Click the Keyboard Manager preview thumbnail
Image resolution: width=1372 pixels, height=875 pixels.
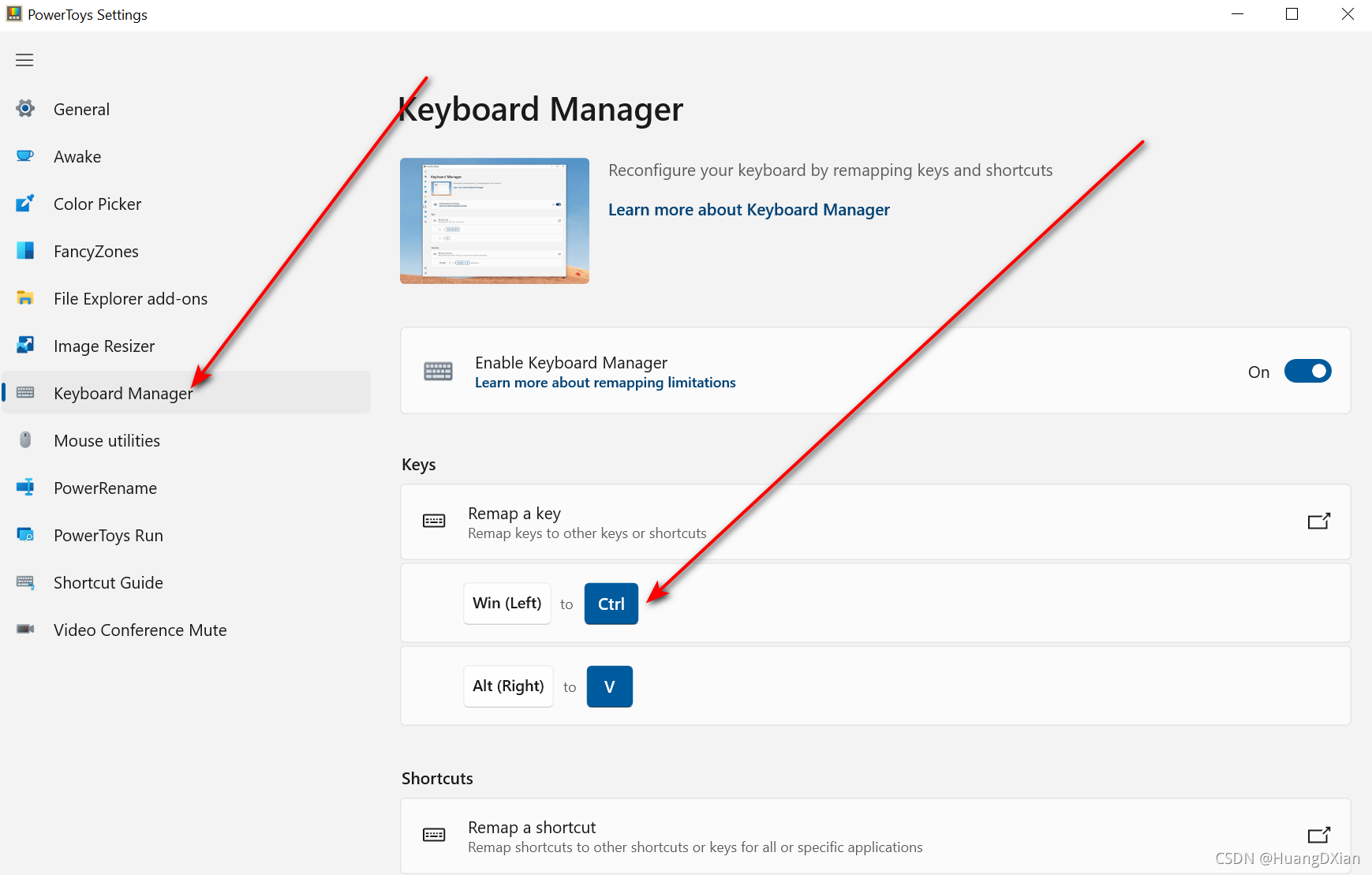(495, 221)
